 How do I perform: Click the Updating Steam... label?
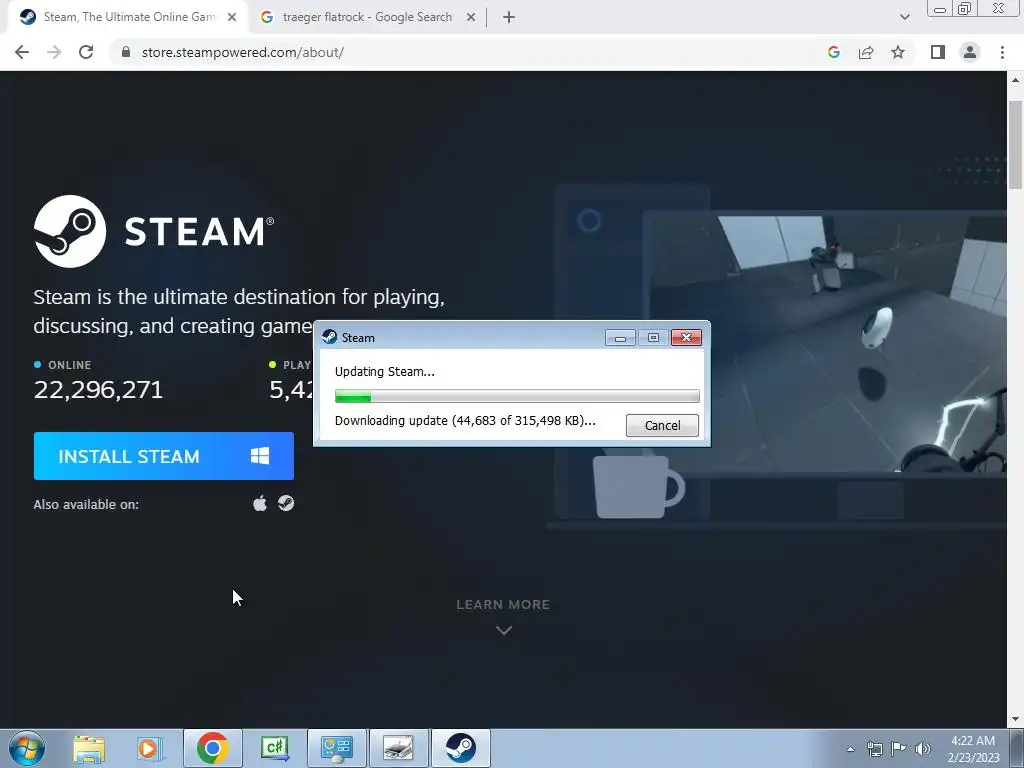click(x=385, y=372)
